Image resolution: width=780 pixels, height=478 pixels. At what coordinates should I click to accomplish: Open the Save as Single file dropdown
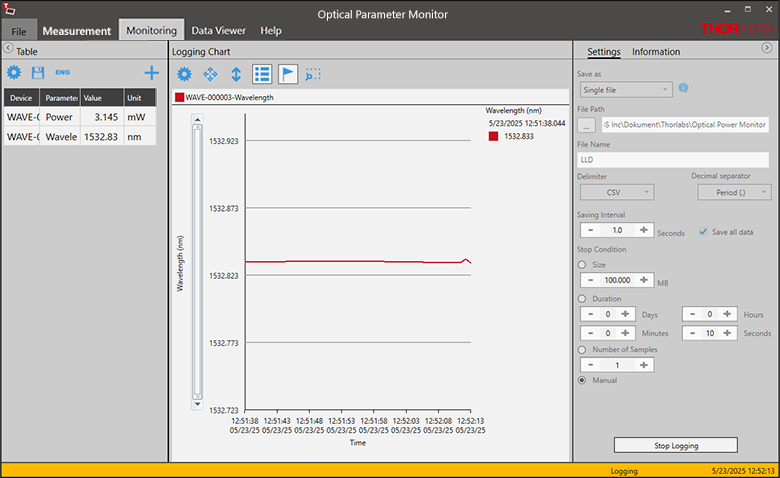(x=625, y=89)
